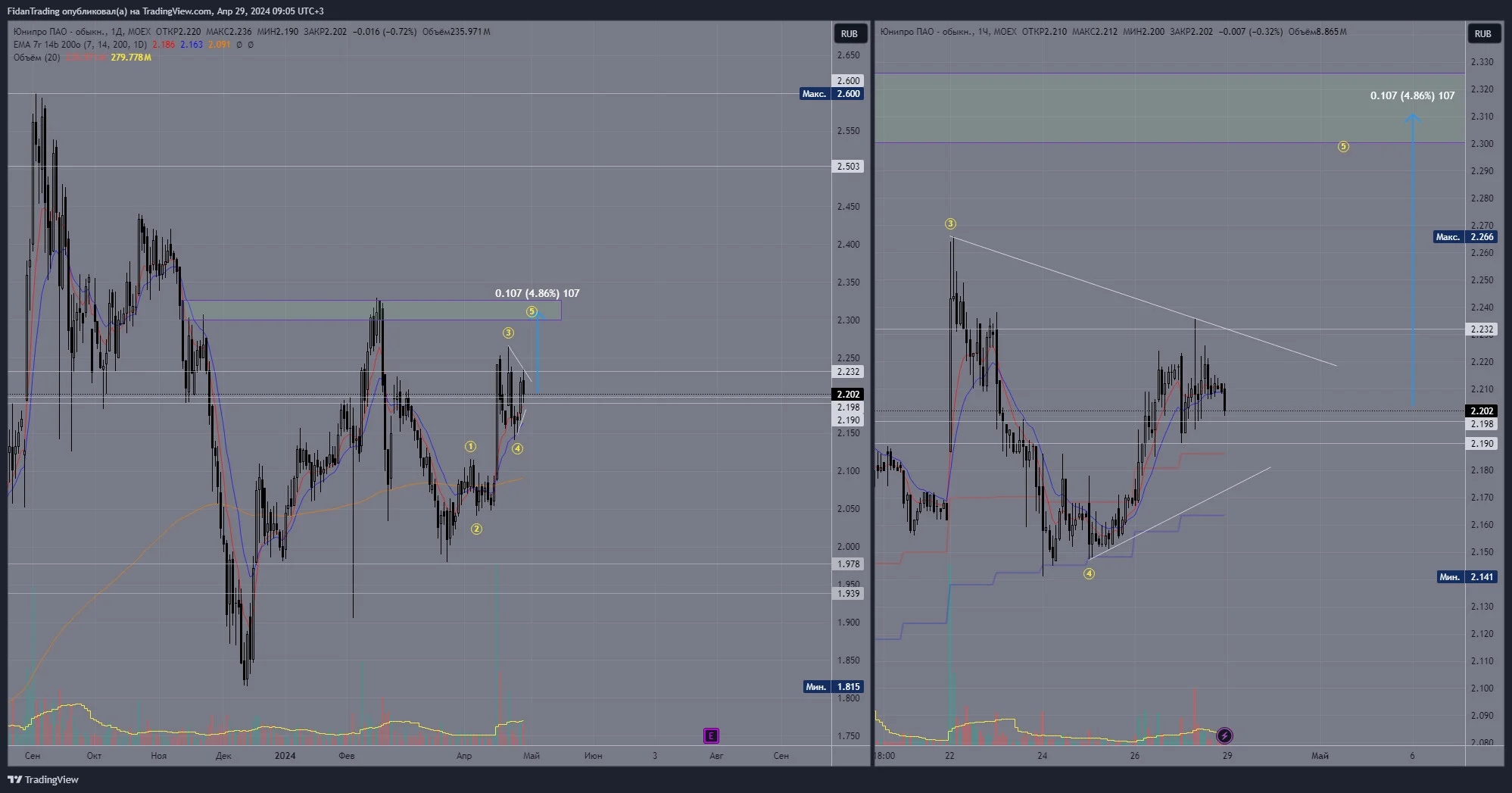Select wave marker 2 on the daily chart
Image resolution: width=1512 pixels, height=793 pixels.
click(x=476, y=529)
